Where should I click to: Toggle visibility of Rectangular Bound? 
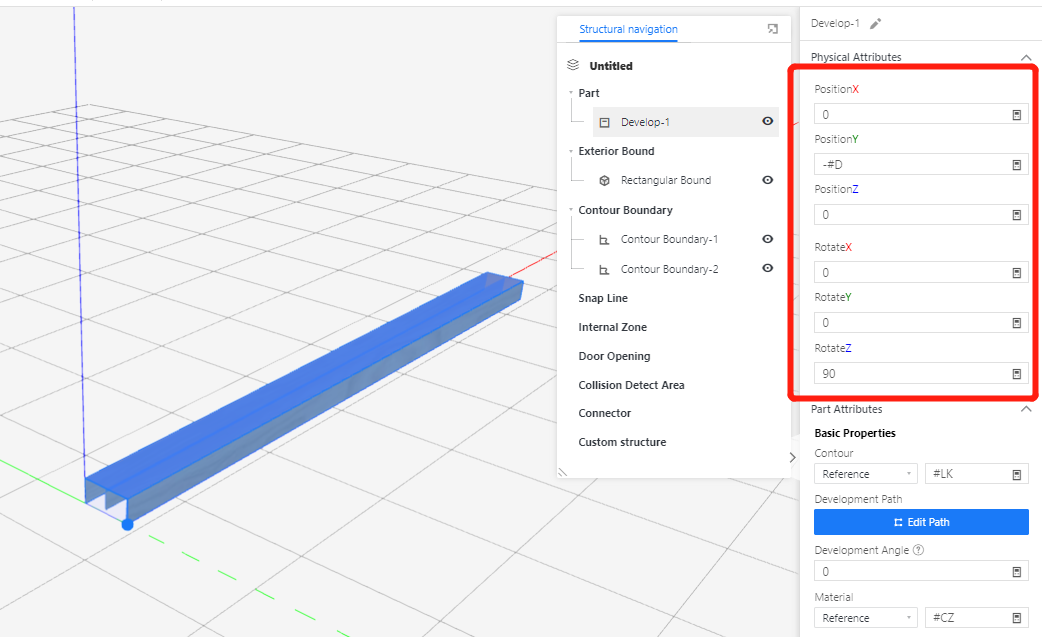(767, 180)
